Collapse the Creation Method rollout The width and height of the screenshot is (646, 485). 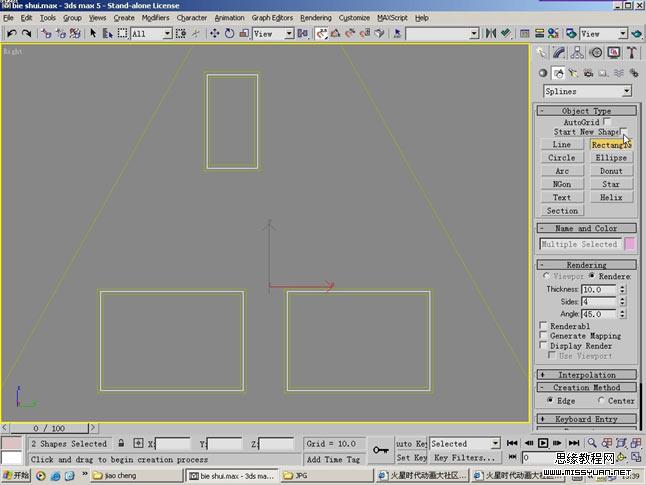[x=587, y=388]
